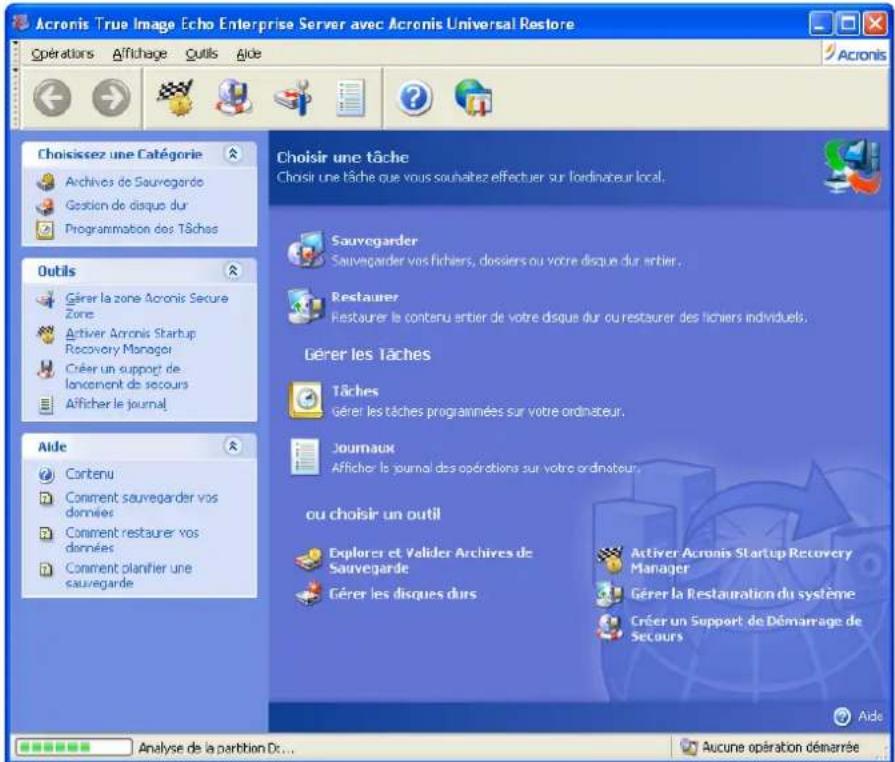
Task: Click the Gérer la Restauration du système icon
Action: tap(609, 594)
